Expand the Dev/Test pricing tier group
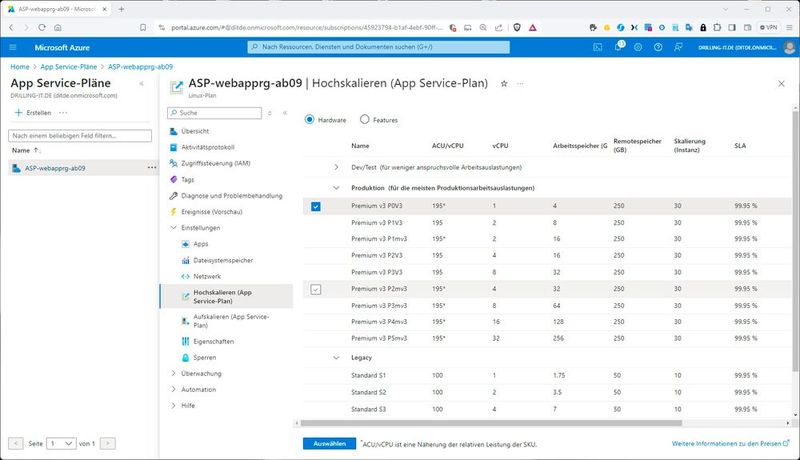800x460 pixels. click(x=336, y=167)
